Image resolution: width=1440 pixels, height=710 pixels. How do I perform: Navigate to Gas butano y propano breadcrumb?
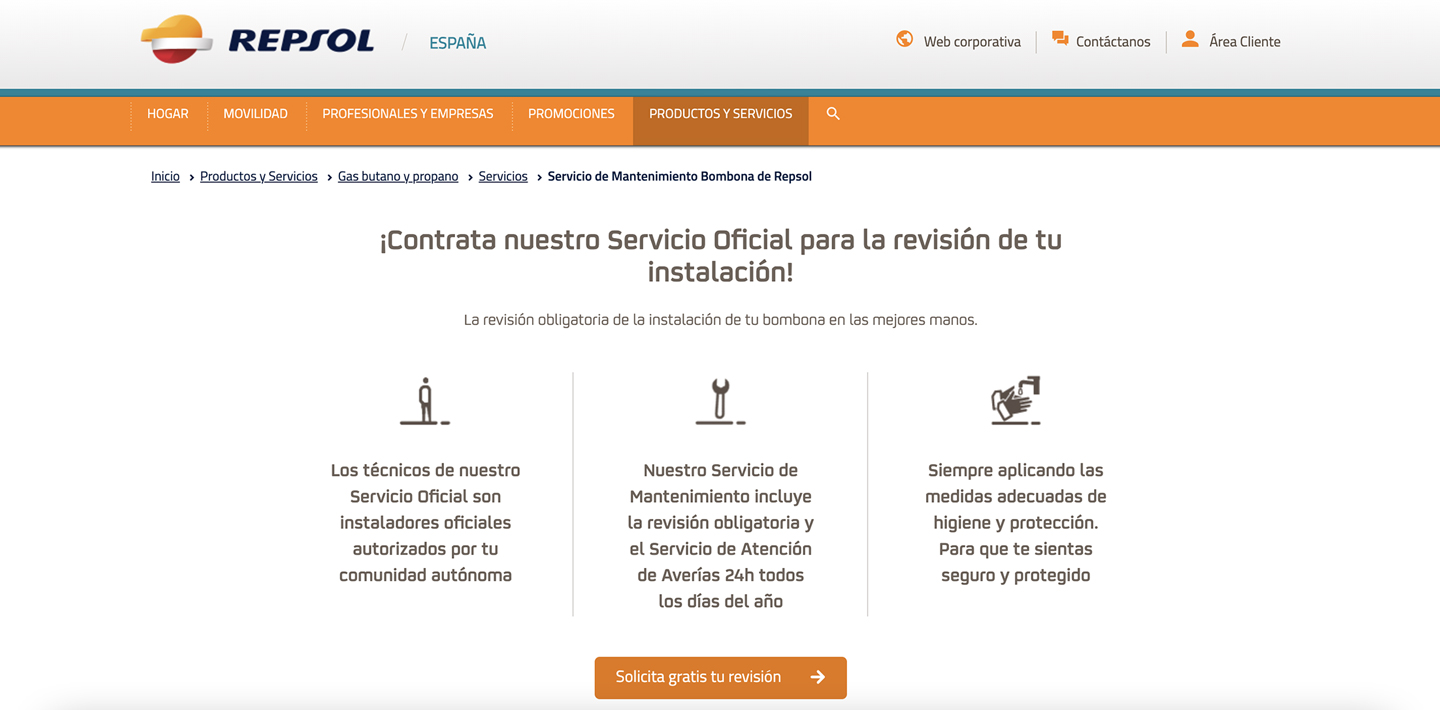pyautogui.click(x=398, y=177)
